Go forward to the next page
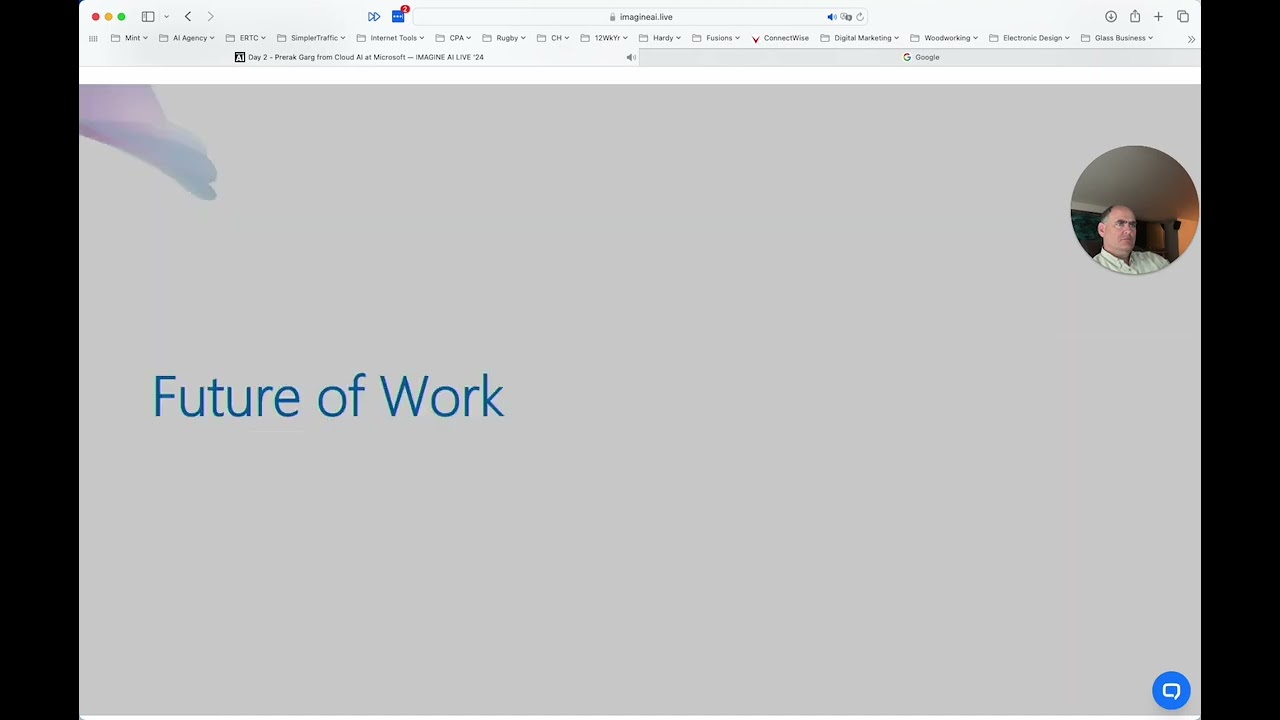Screen dimensions: 1280x720 pyautogui.click(x=210, y=17)
